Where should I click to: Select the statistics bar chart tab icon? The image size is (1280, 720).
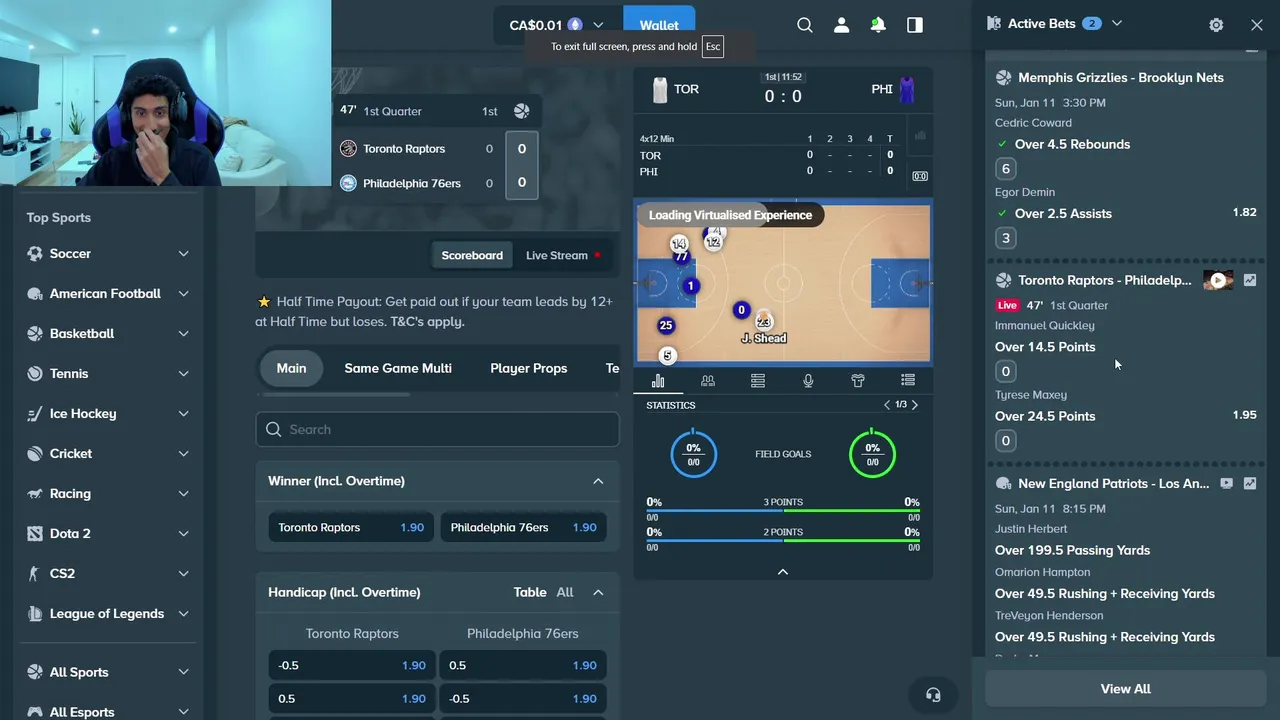(x=658, y=380)
